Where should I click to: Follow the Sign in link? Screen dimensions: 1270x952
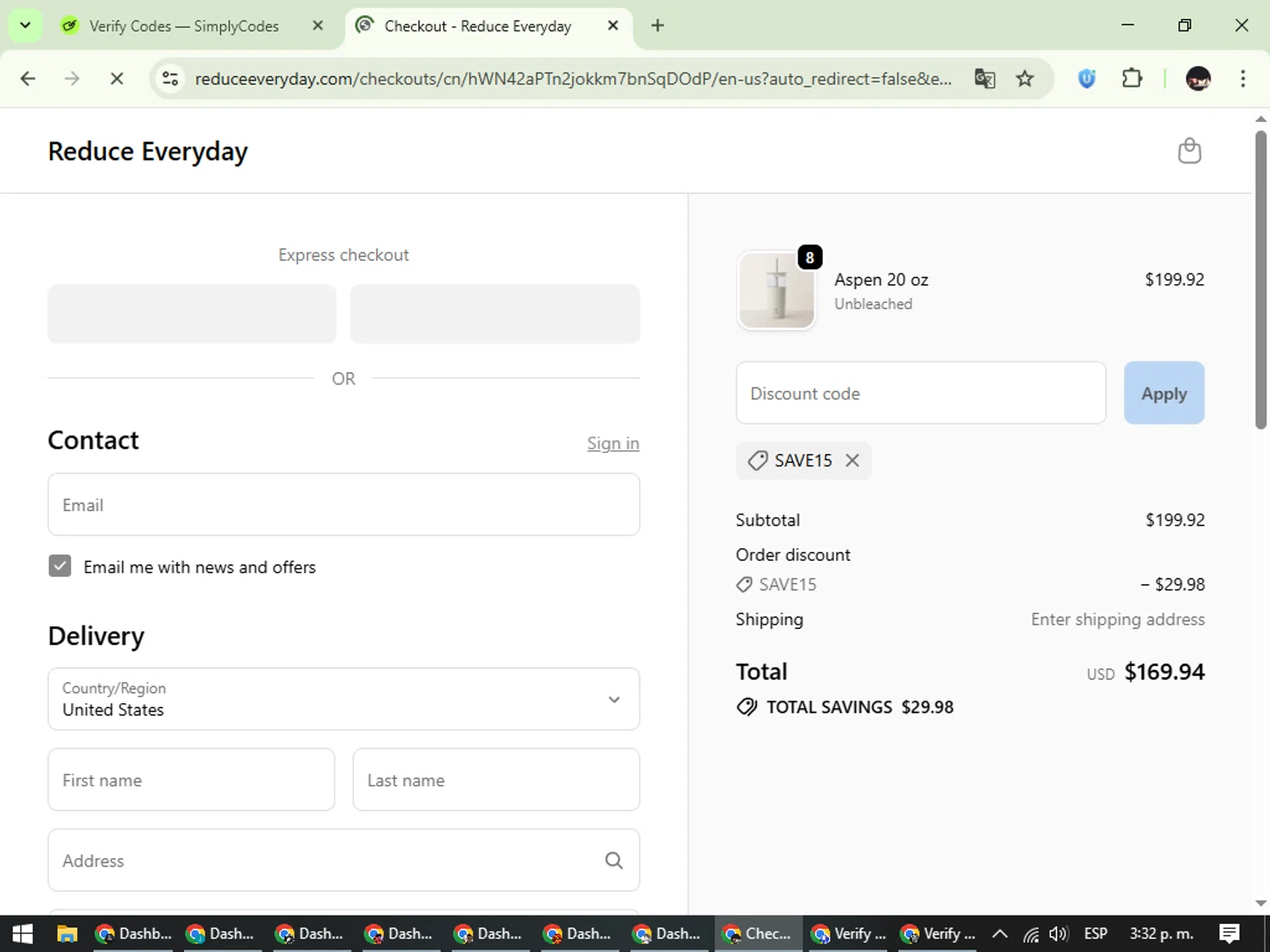[613, 443]
